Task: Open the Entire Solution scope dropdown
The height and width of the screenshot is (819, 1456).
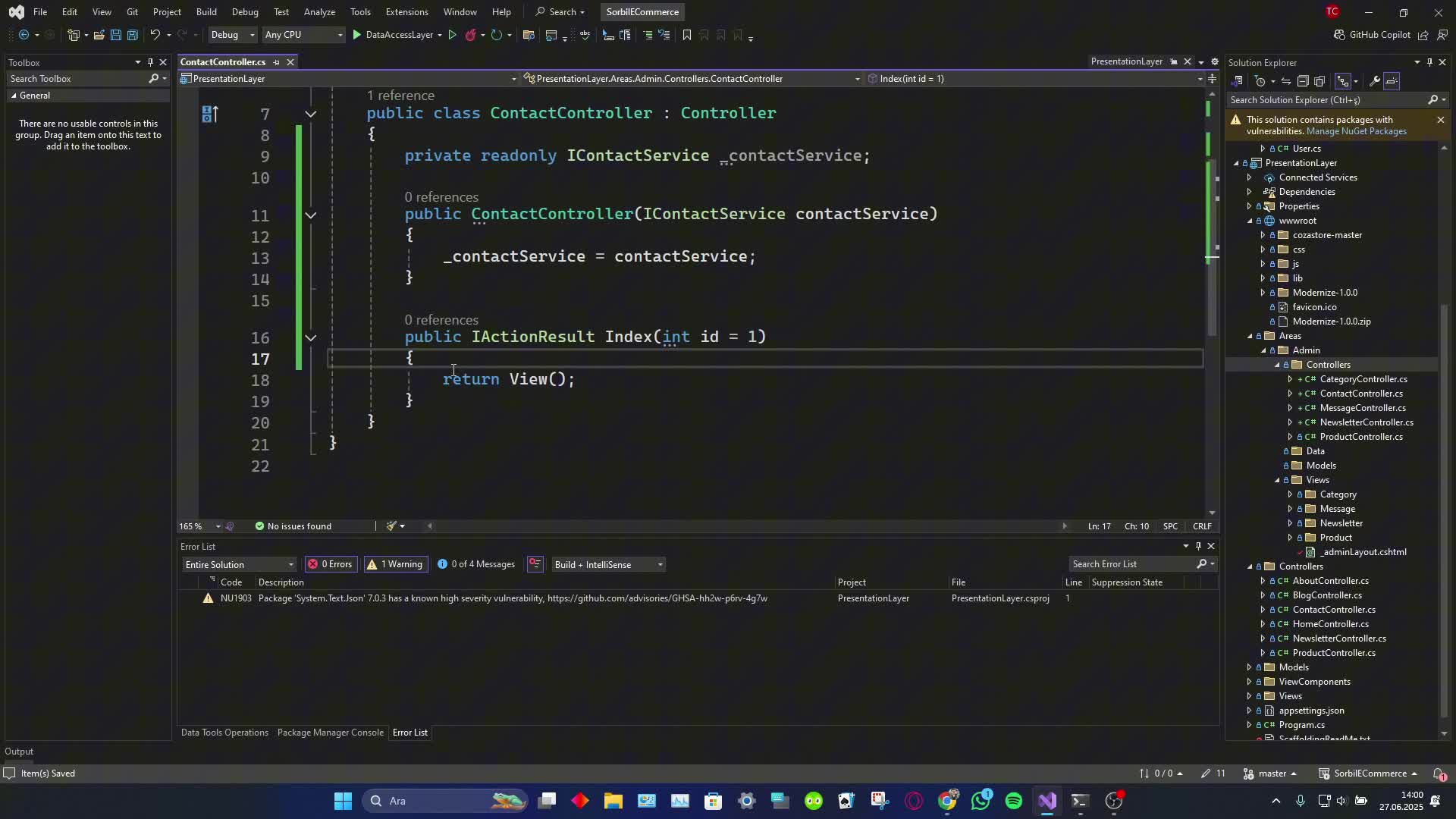Action: click(239, 565)
